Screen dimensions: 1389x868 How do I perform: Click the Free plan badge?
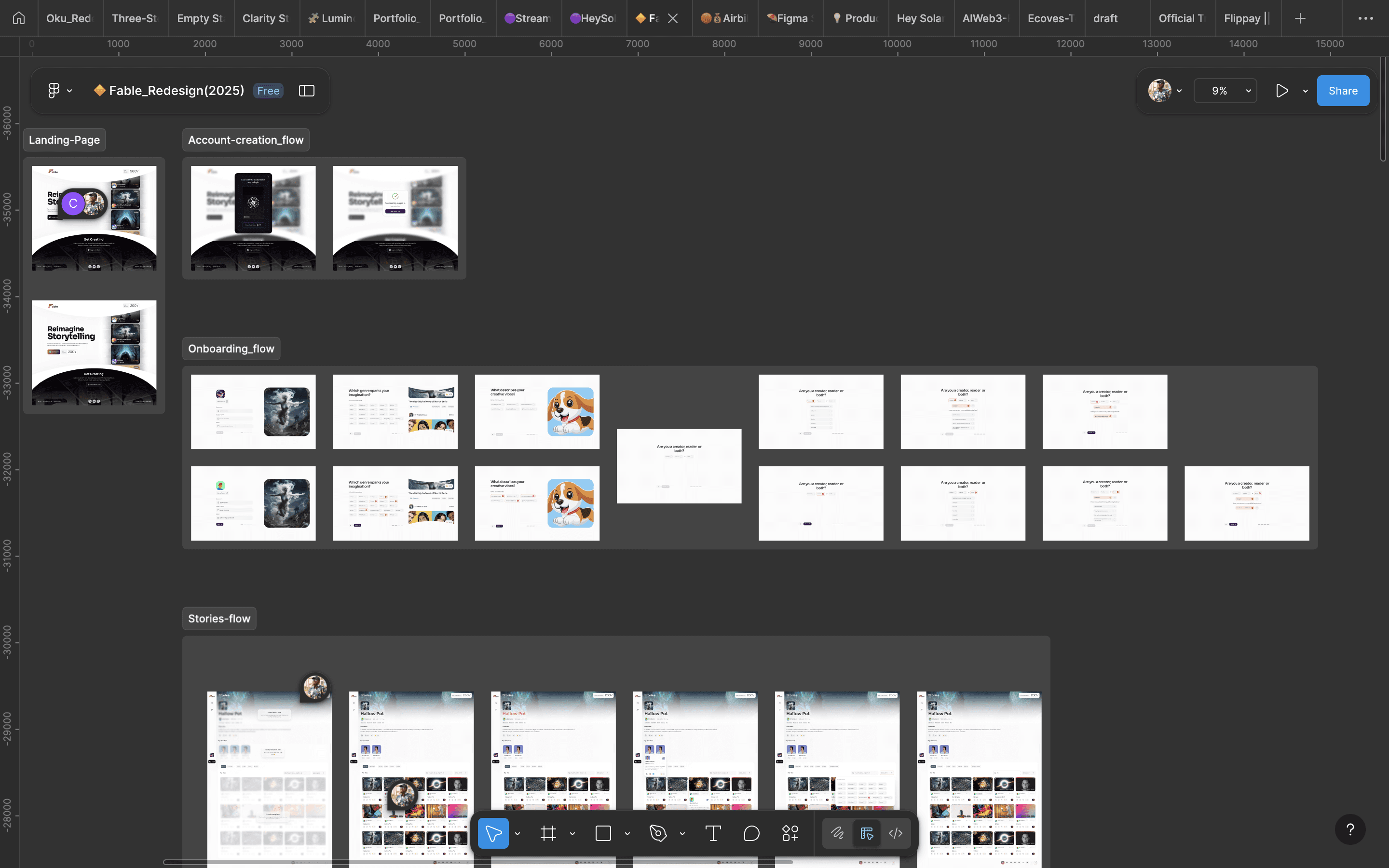tap(268, 91)
